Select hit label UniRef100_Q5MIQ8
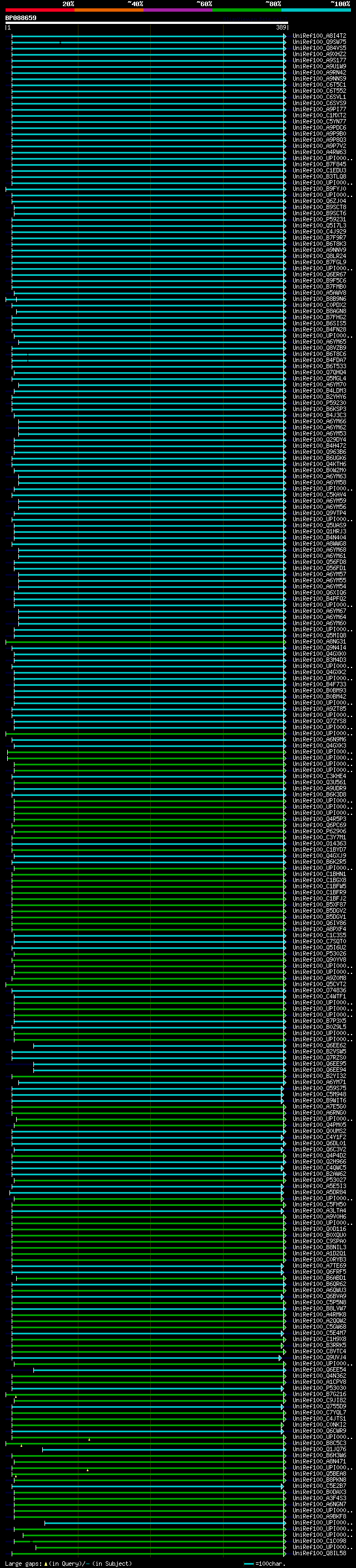This screenshot has height=1568, width=356. (319, 635)
